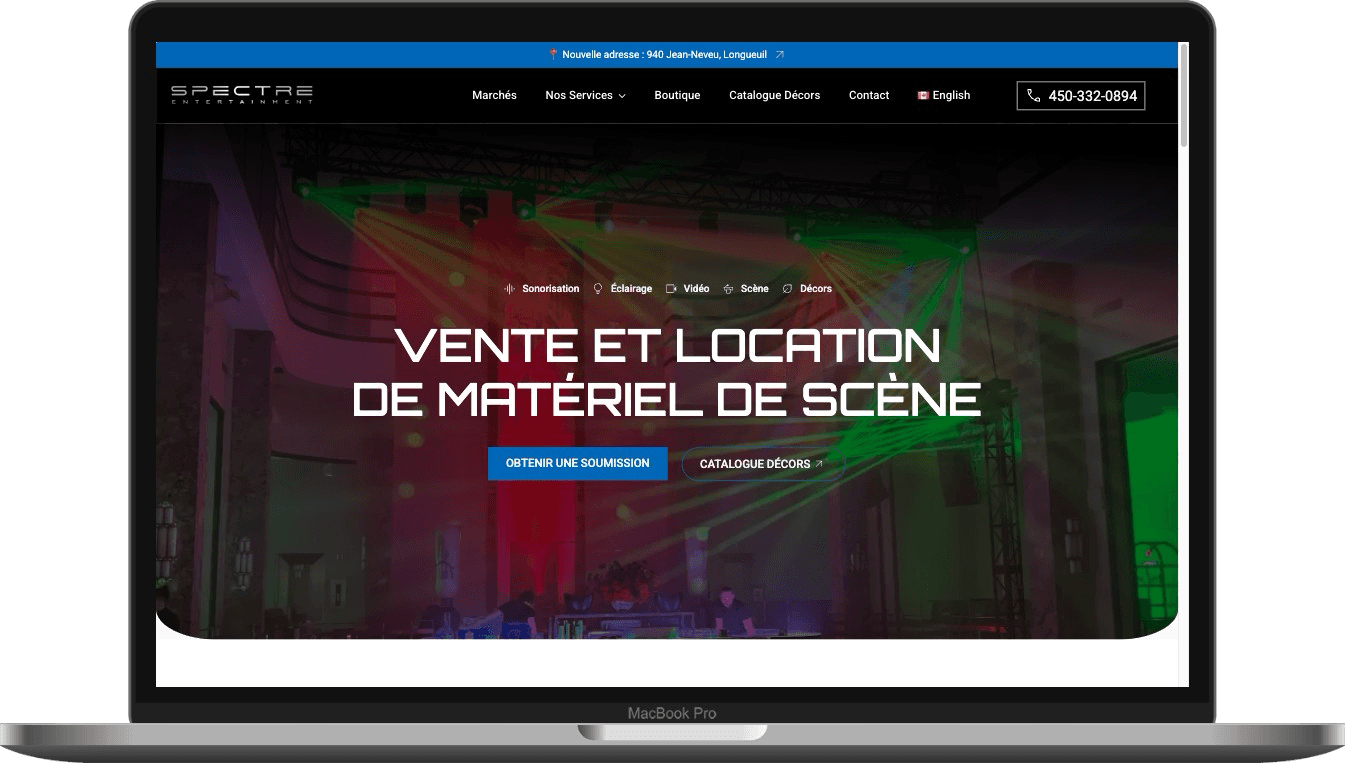
Task: Open the CATALOGUE DÉCORS button
Action: 762,463
